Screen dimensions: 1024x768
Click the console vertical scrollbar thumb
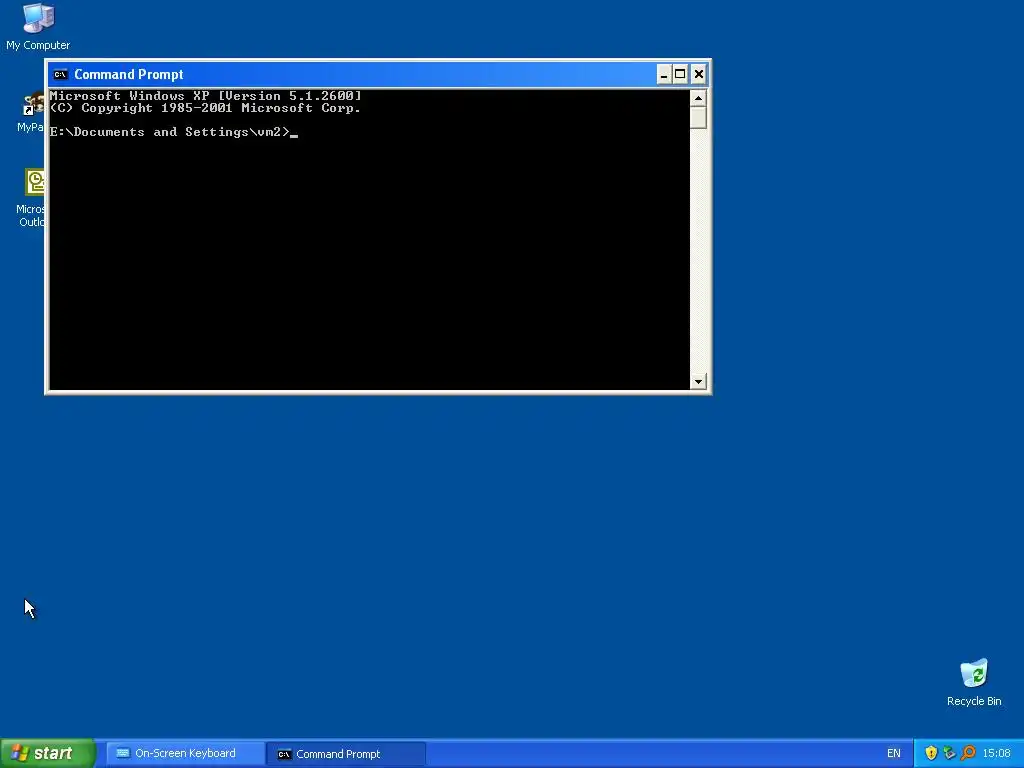pyautogui.click(x=698, y=118)
